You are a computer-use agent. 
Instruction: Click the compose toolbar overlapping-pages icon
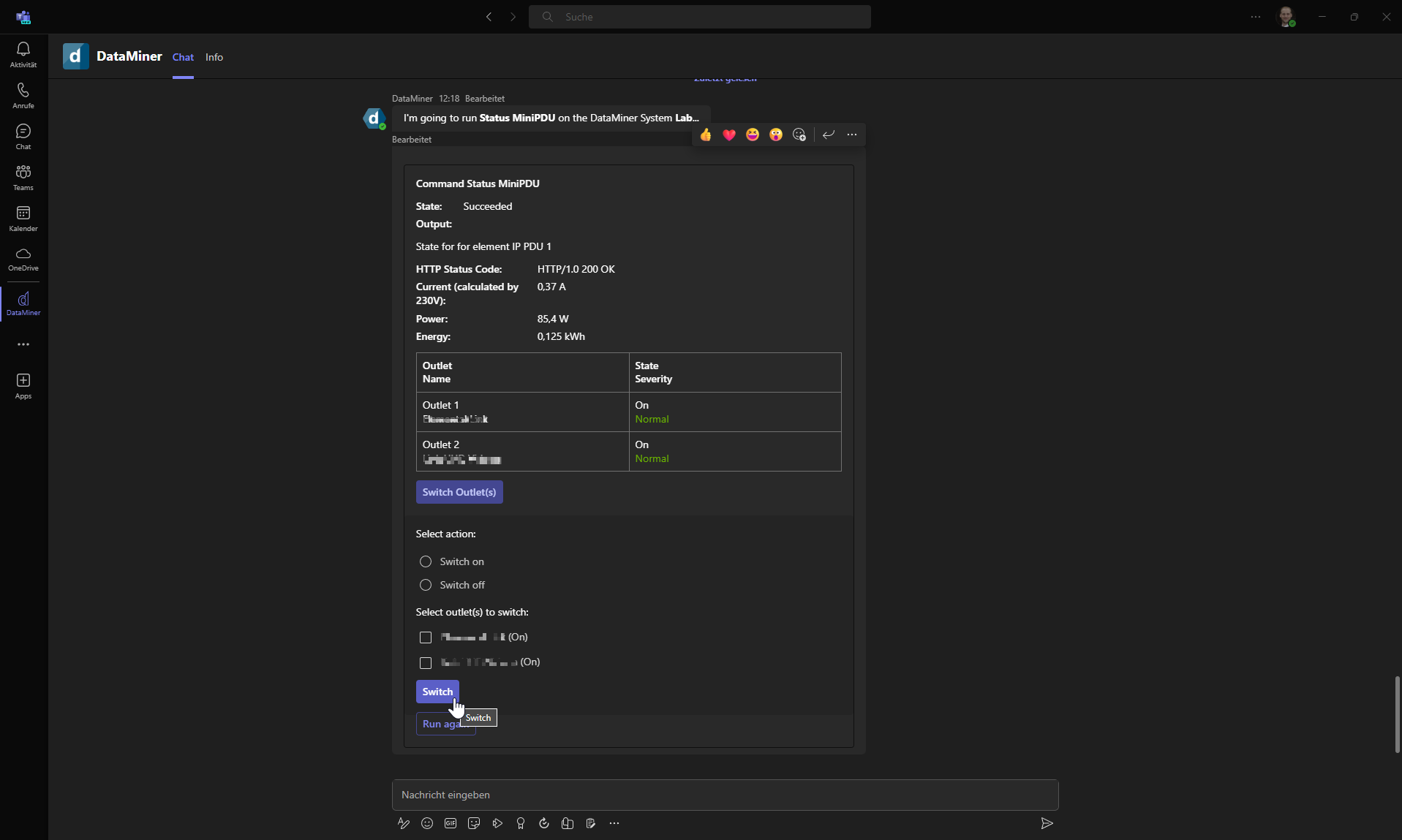pos(568,823)
